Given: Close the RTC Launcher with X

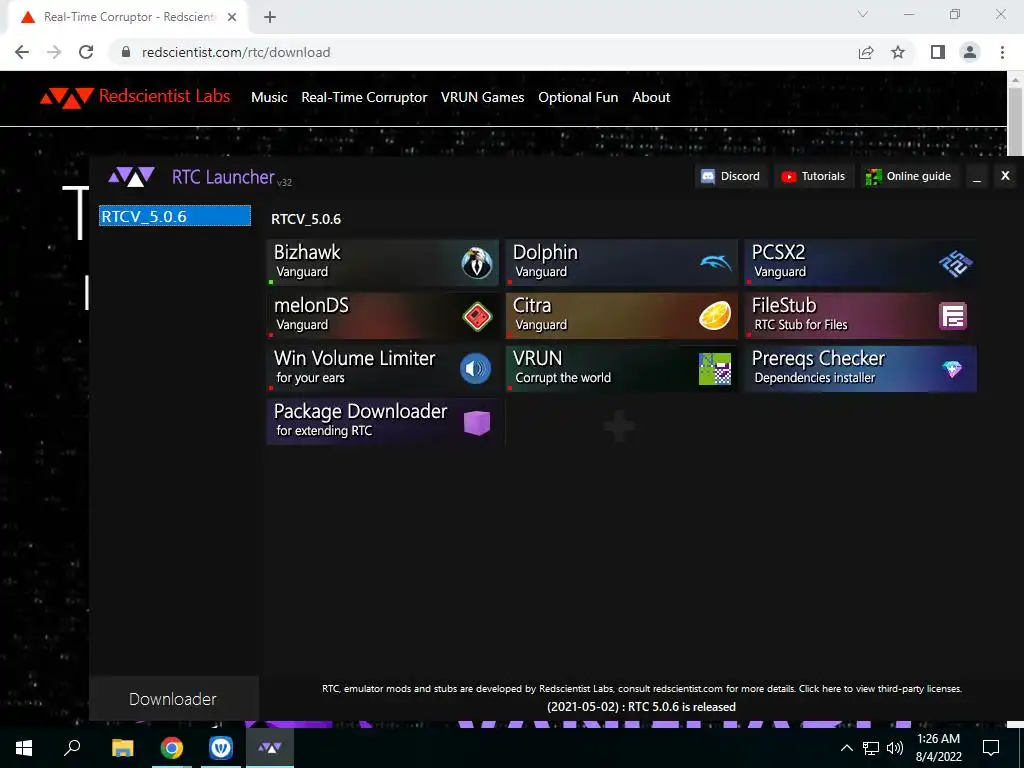Looking at the screenshot, I should (x=1005, y=176).
